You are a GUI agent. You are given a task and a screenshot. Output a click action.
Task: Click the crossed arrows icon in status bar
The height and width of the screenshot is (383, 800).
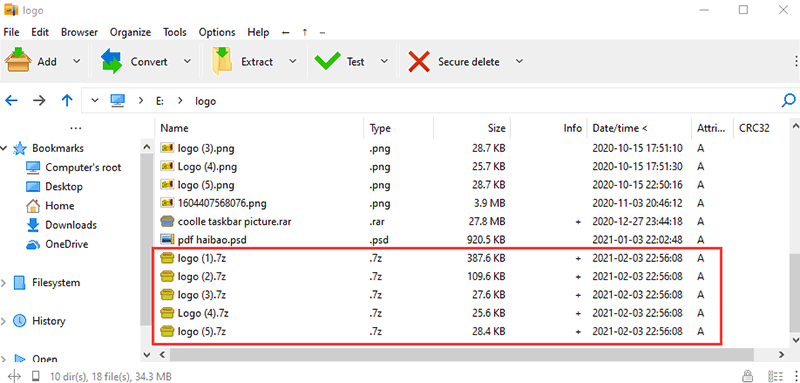coord(14,376)
